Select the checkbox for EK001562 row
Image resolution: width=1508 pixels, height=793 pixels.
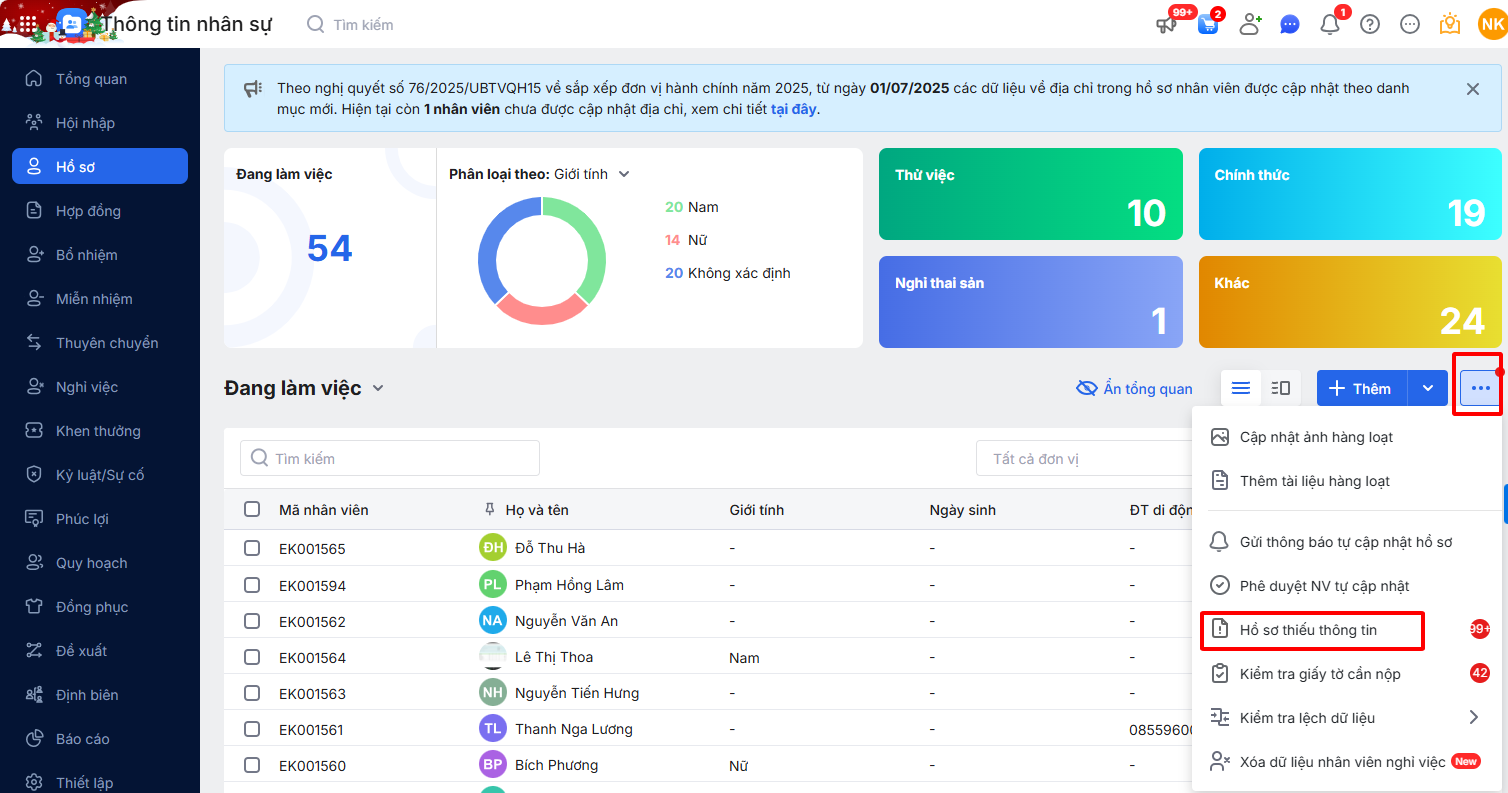pyautogui.click(x=252, y=621)
